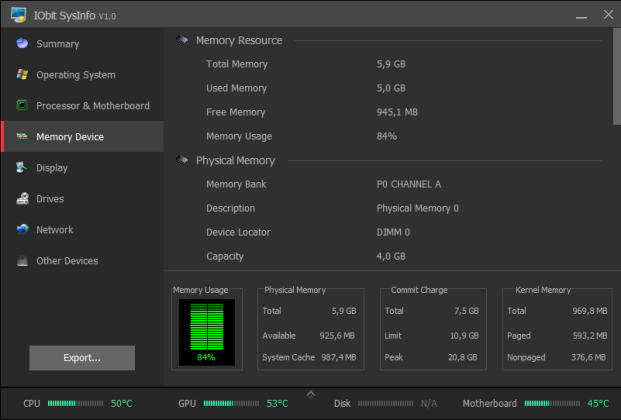Viewport: 621px width, 420px height.
Task: Close the IObit SysInfo window
Action: [608, 15]
